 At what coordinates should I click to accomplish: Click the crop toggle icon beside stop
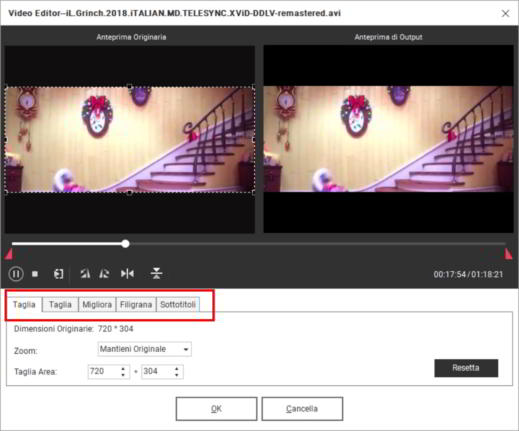tap(59, 274)
